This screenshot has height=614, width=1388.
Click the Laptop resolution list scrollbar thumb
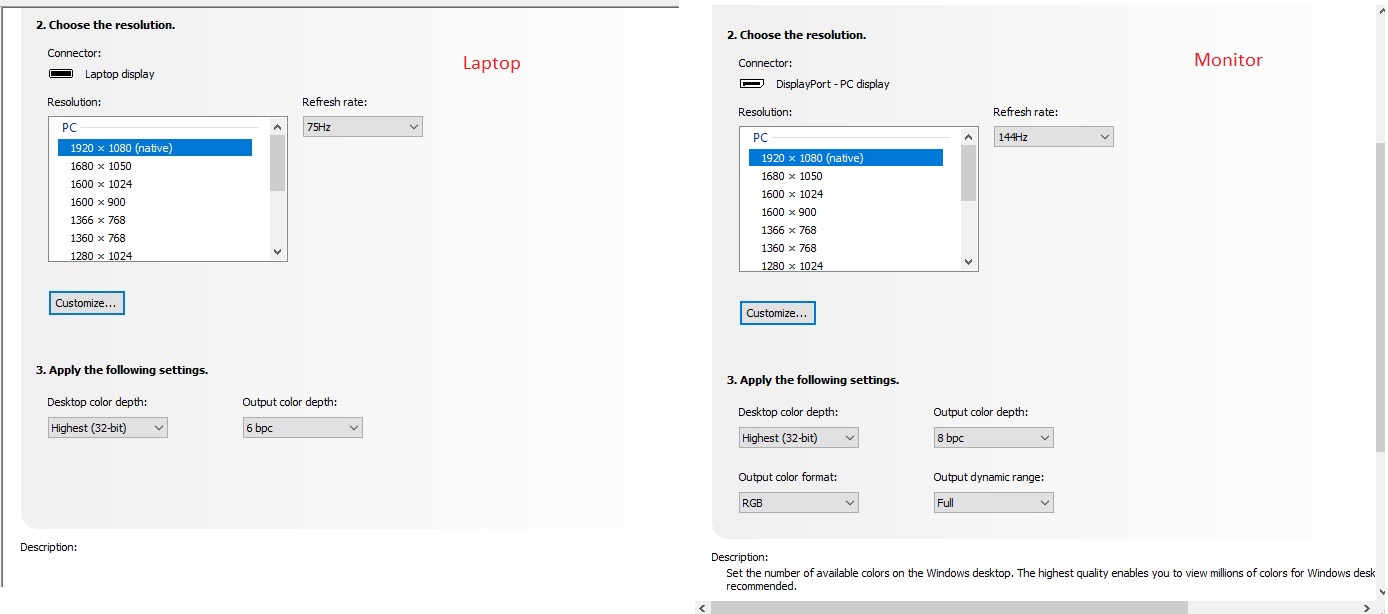(x=278, y=163)
